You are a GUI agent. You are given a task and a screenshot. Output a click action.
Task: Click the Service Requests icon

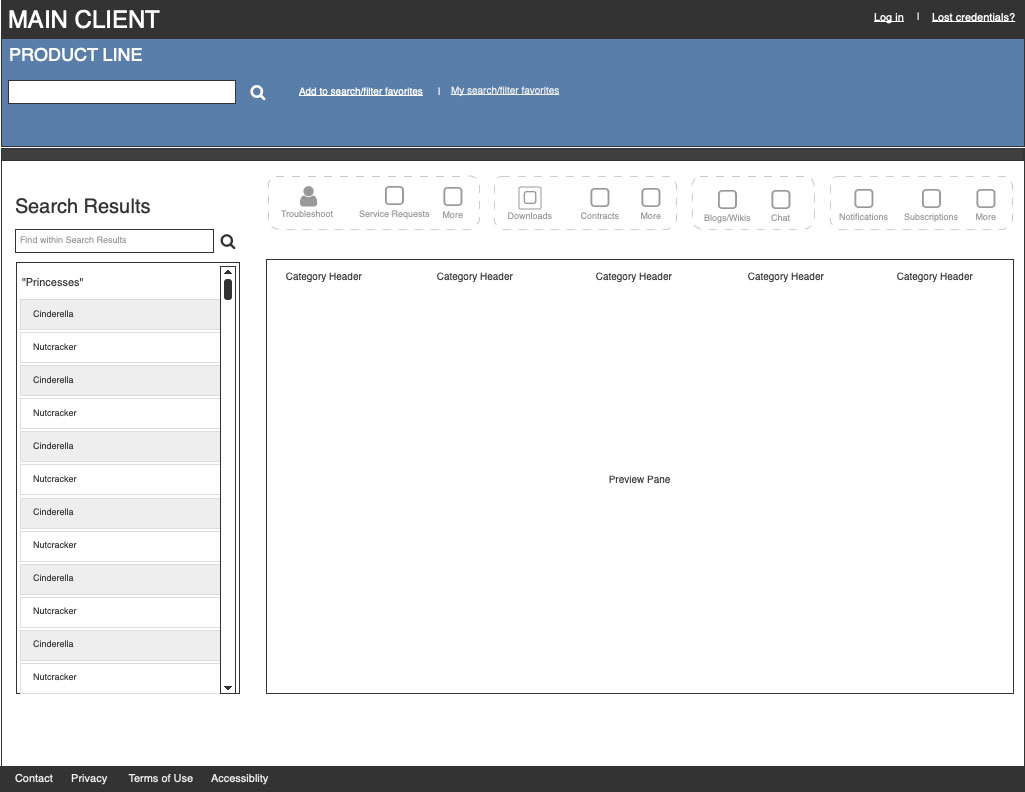click(x=394, y=196)
